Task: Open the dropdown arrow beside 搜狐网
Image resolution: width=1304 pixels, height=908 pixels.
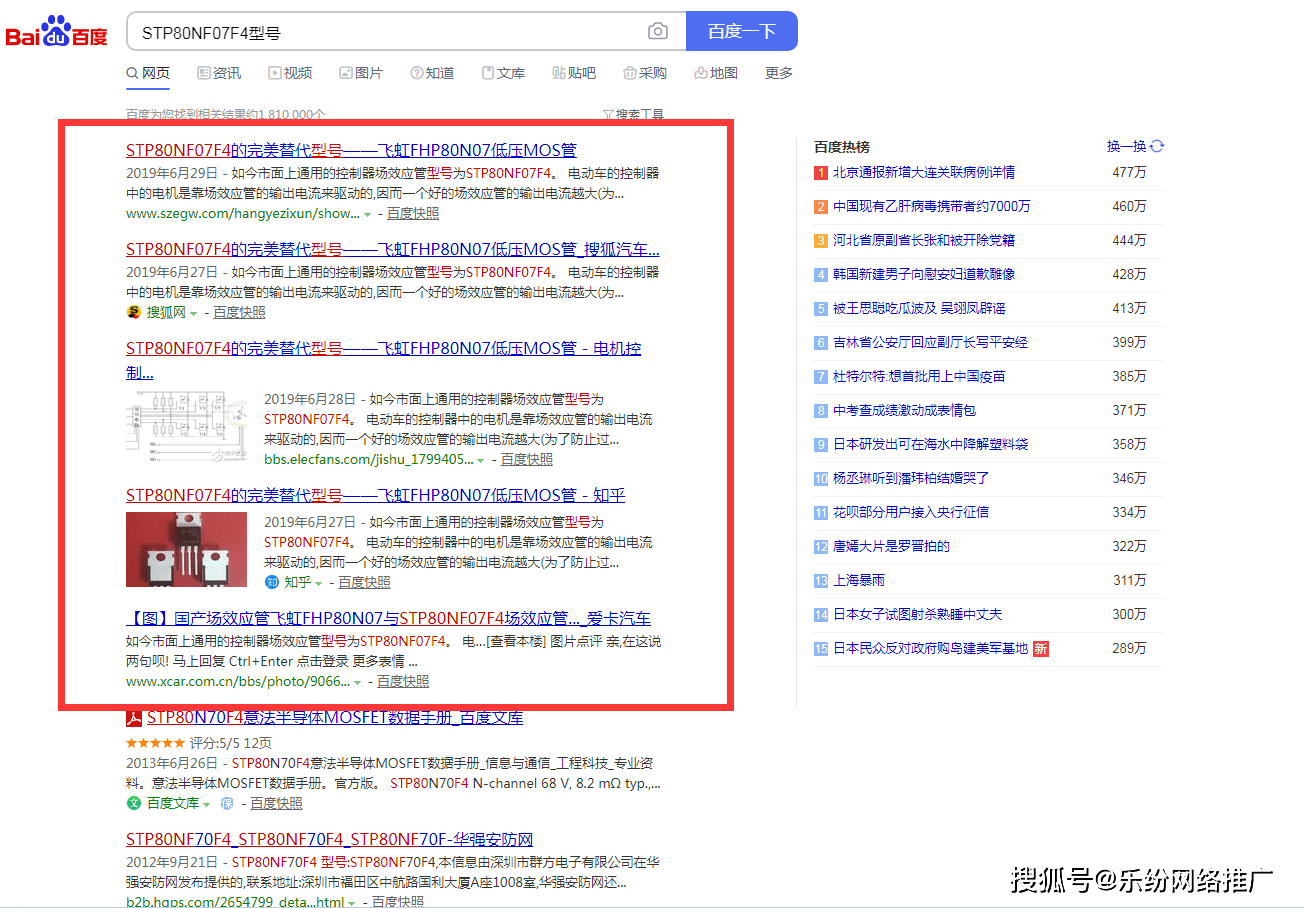Action: click(195, 312)
